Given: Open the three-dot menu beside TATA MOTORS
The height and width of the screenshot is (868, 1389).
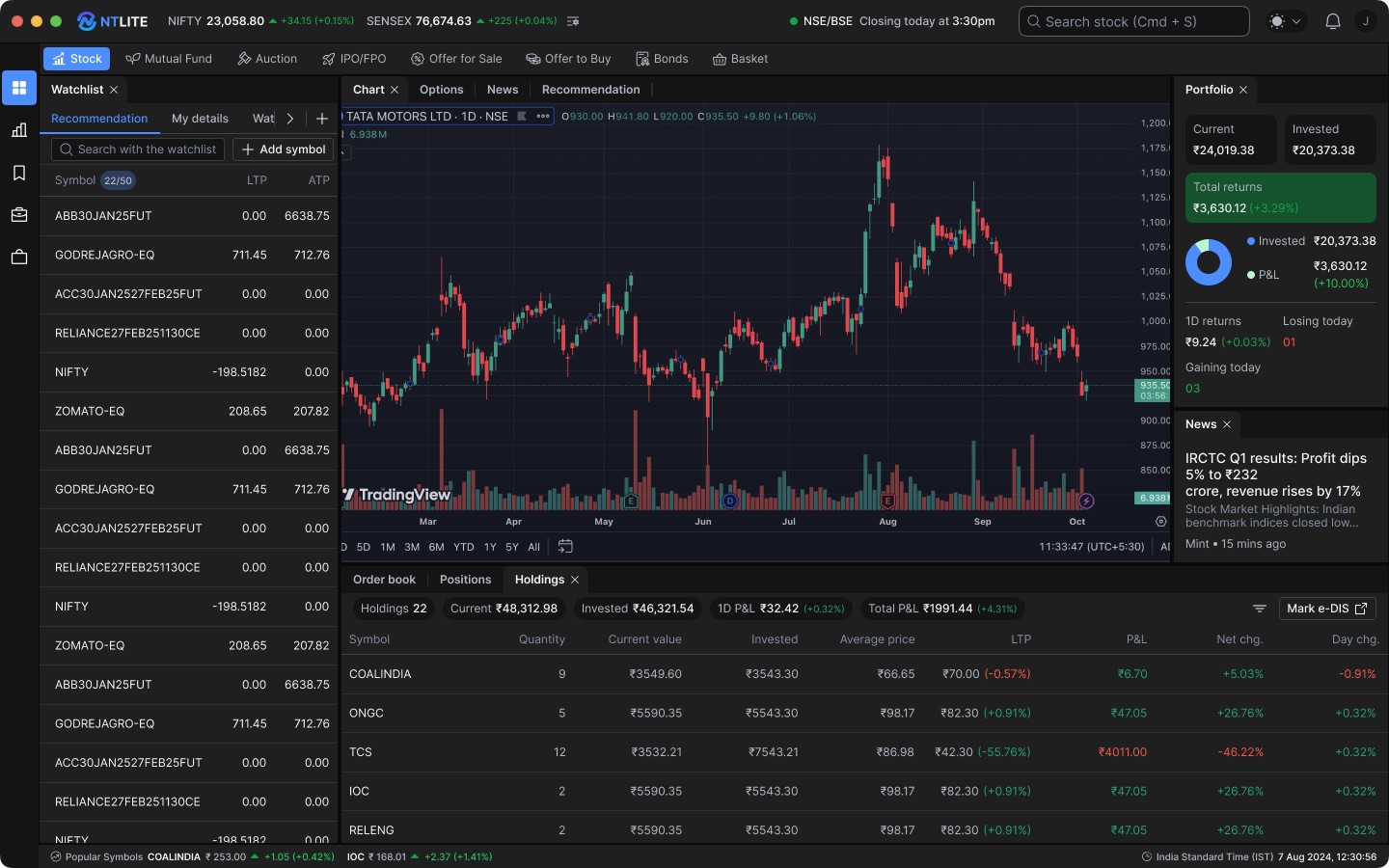Looking at the screenshot, I should (x=543, y=117).
